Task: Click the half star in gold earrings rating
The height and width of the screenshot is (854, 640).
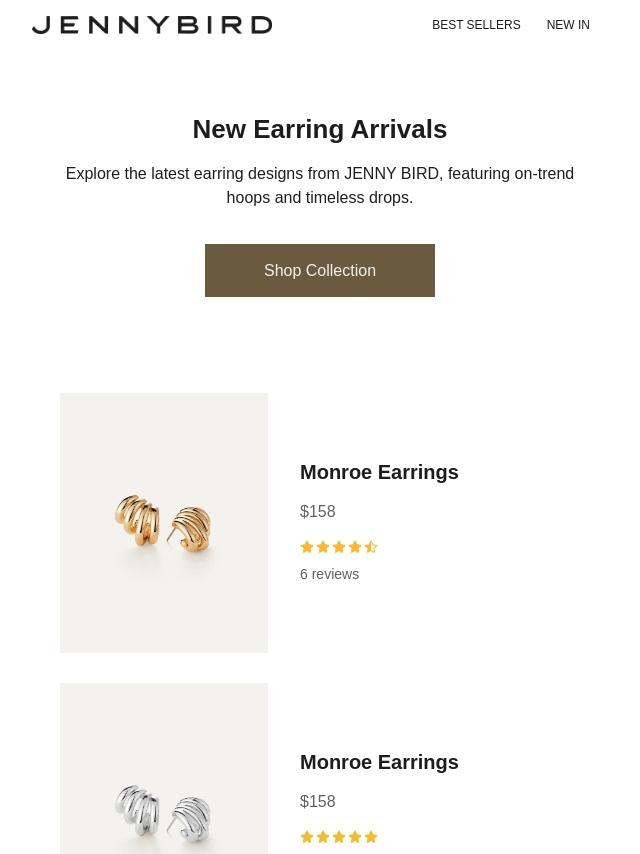Action: coord(371,547)
